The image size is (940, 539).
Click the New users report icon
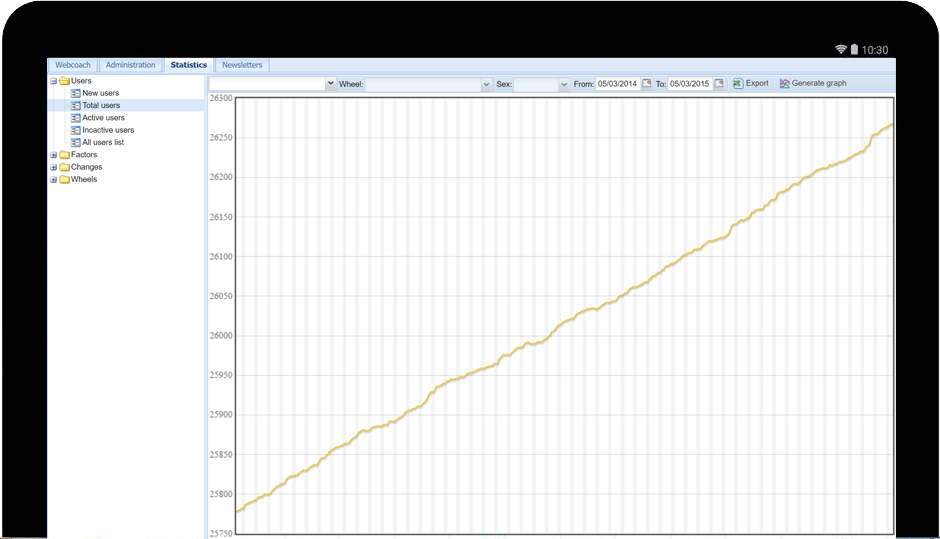pos(75,93)
